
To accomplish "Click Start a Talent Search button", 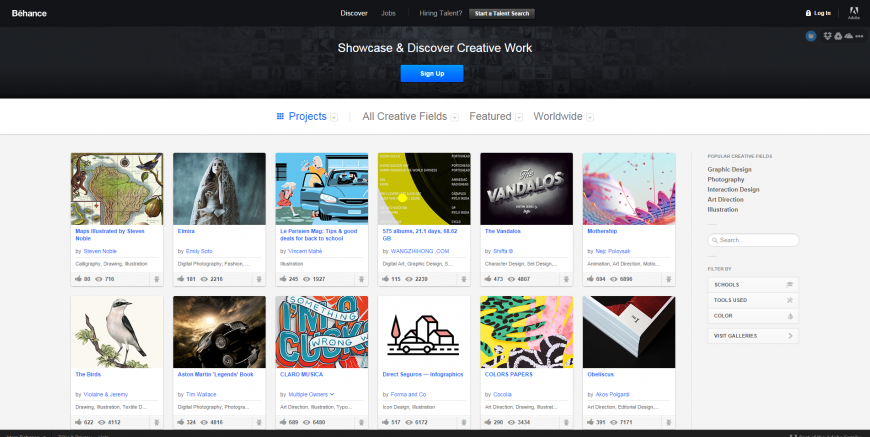I will tap(503, 13).
